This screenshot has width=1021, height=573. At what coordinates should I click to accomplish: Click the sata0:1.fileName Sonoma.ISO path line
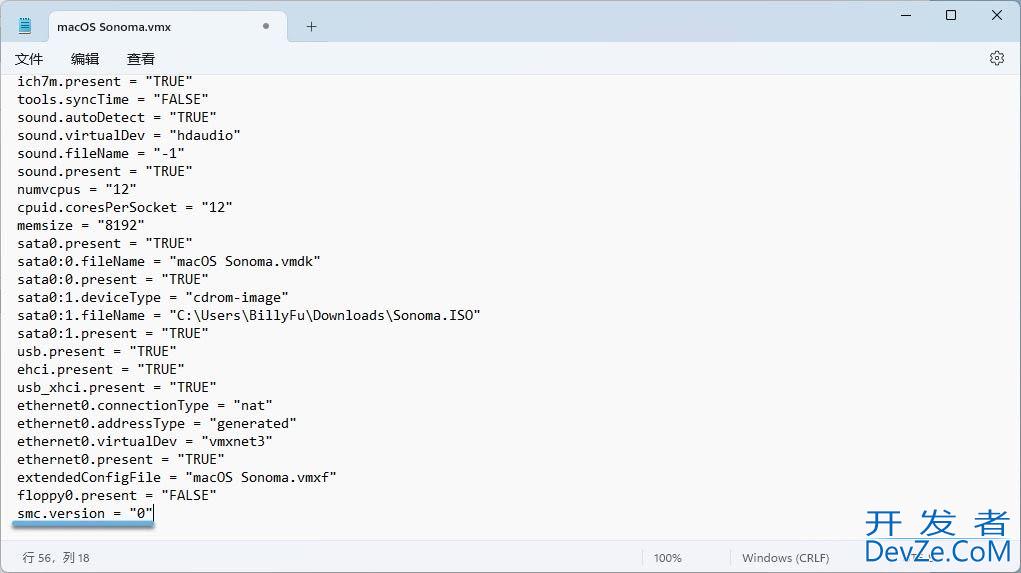pos(249,316)
